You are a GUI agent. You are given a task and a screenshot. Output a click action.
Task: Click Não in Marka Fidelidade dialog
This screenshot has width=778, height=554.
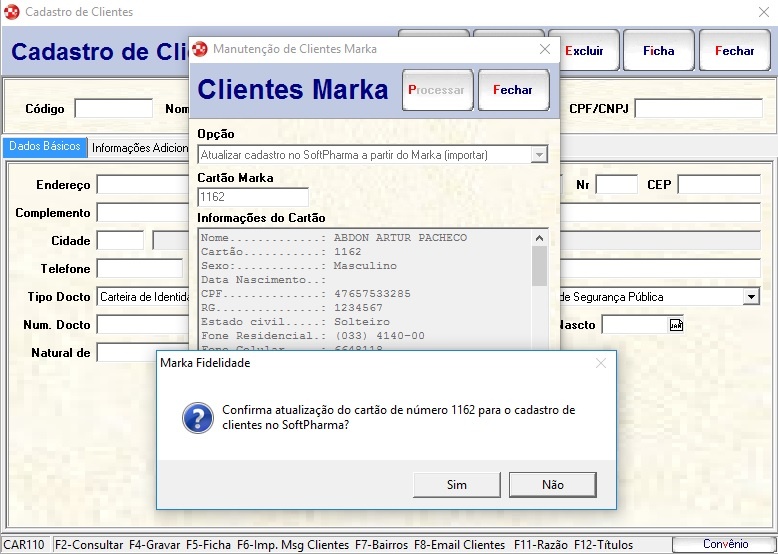(x=553, y=485)
